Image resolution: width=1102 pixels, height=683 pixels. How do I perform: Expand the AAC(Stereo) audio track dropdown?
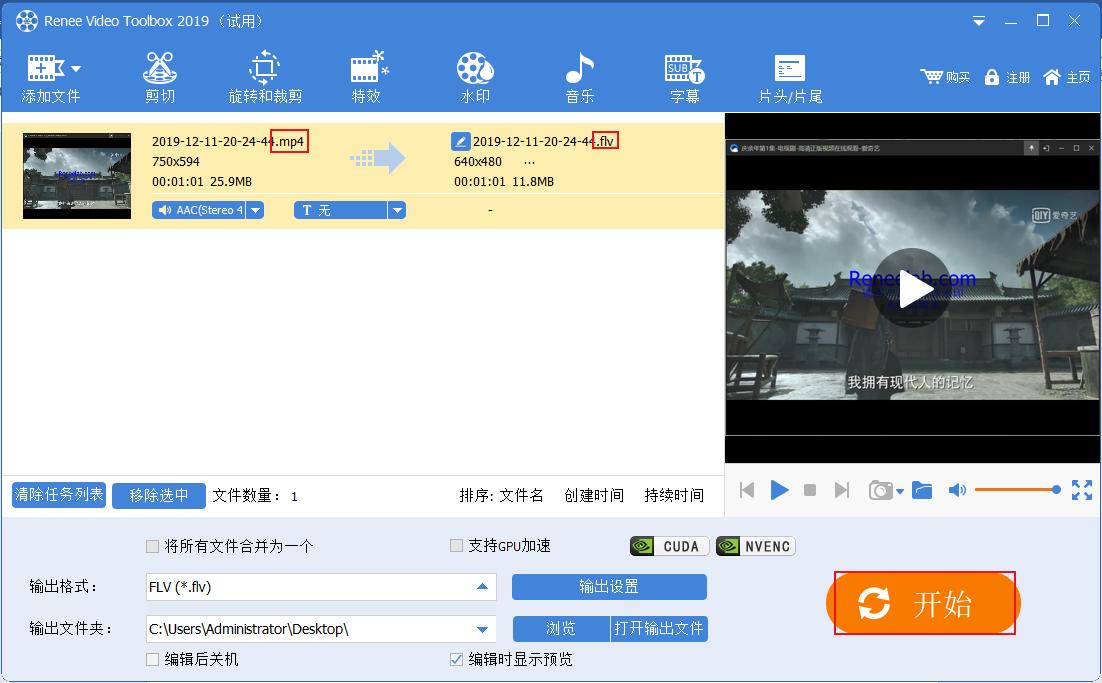256,210
